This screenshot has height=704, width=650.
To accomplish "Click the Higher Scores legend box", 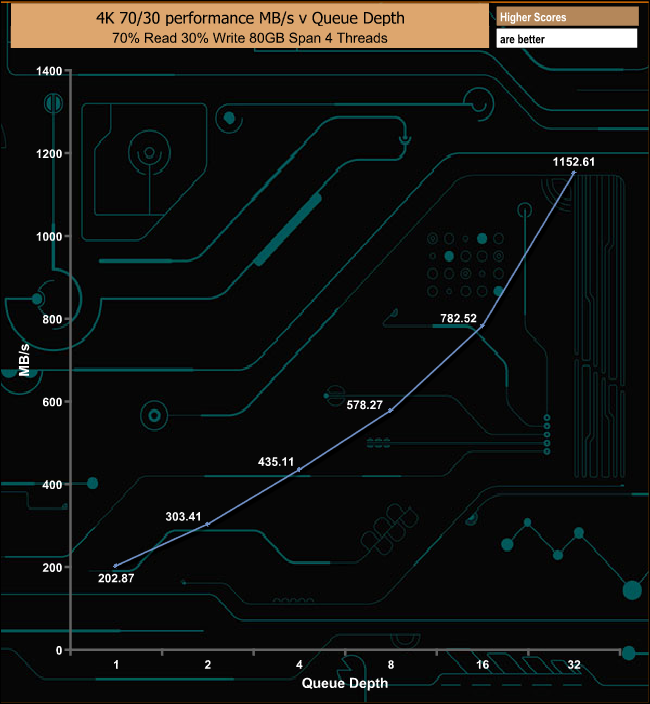I will (x=566, y=16).
